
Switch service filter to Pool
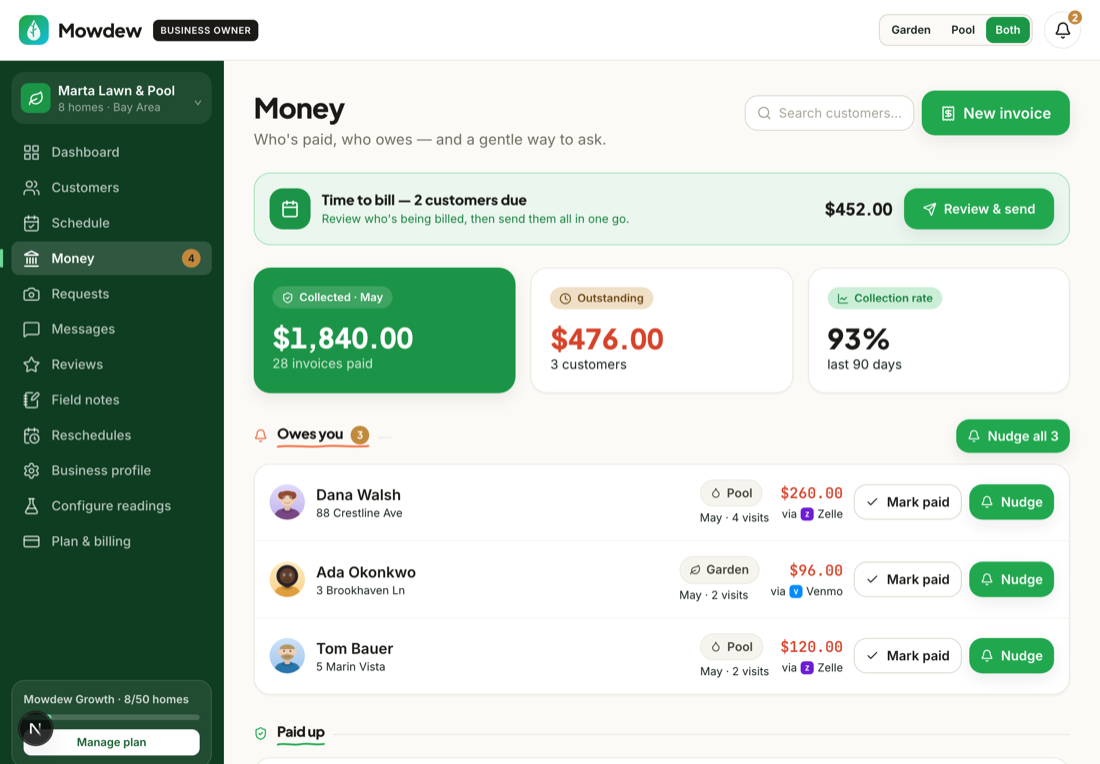[962, 30]
